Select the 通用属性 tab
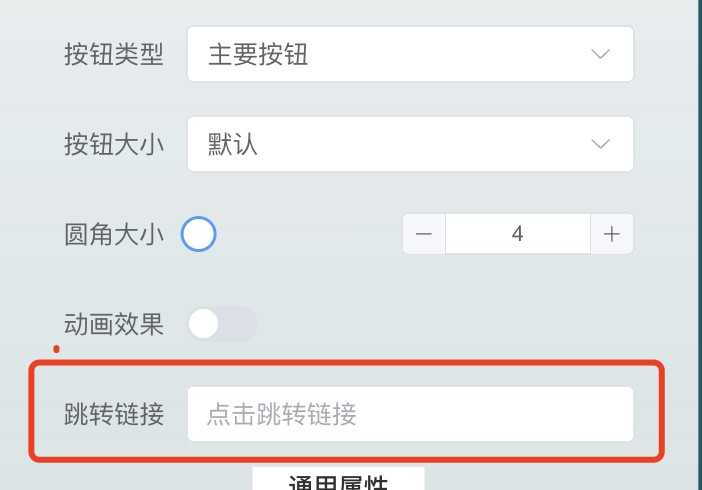This screenshot has width=702, height=490. pyautogui.click(x=338, y=481)
